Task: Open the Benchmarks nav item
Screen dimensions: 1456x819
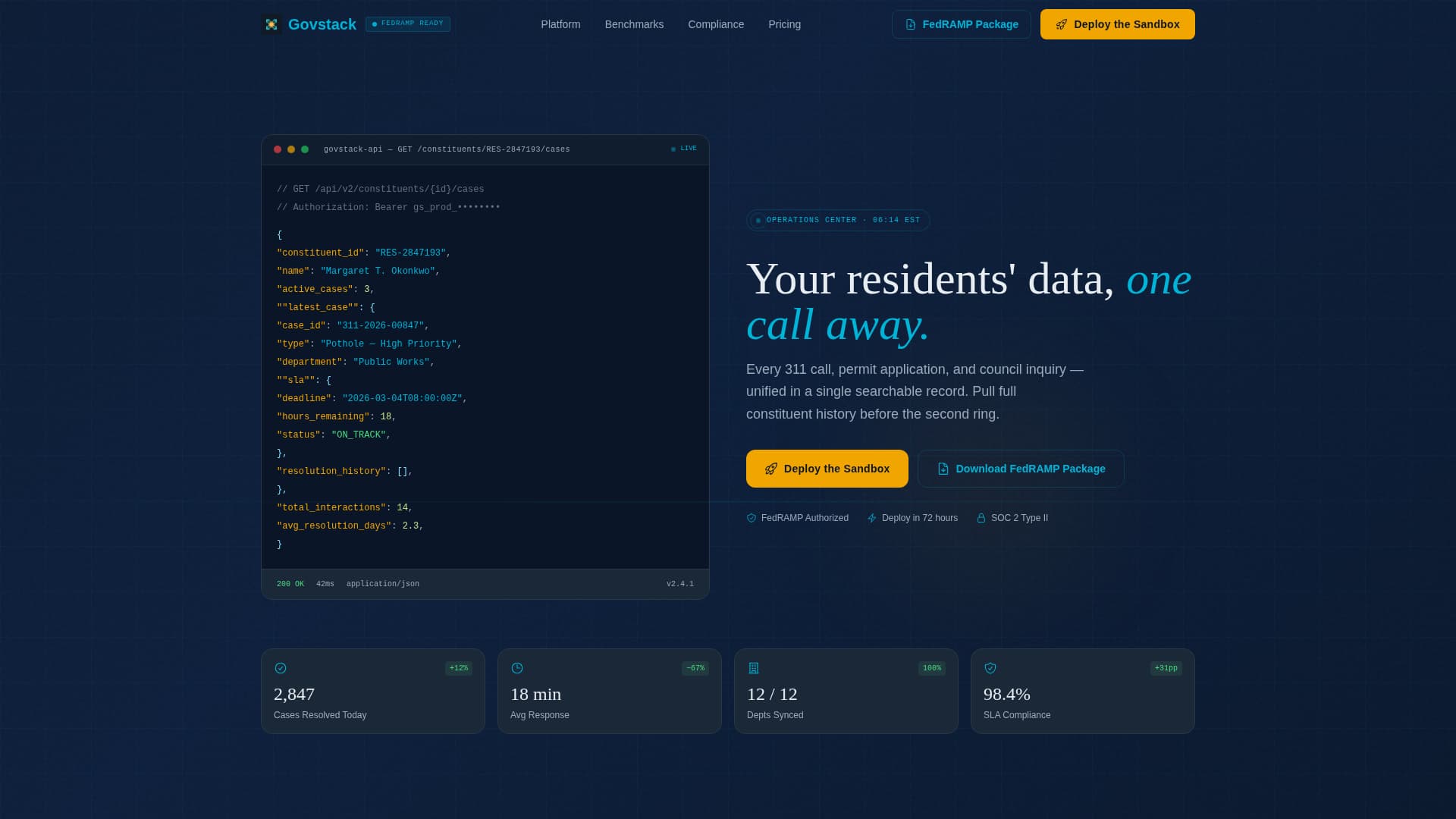Action: 634,24
